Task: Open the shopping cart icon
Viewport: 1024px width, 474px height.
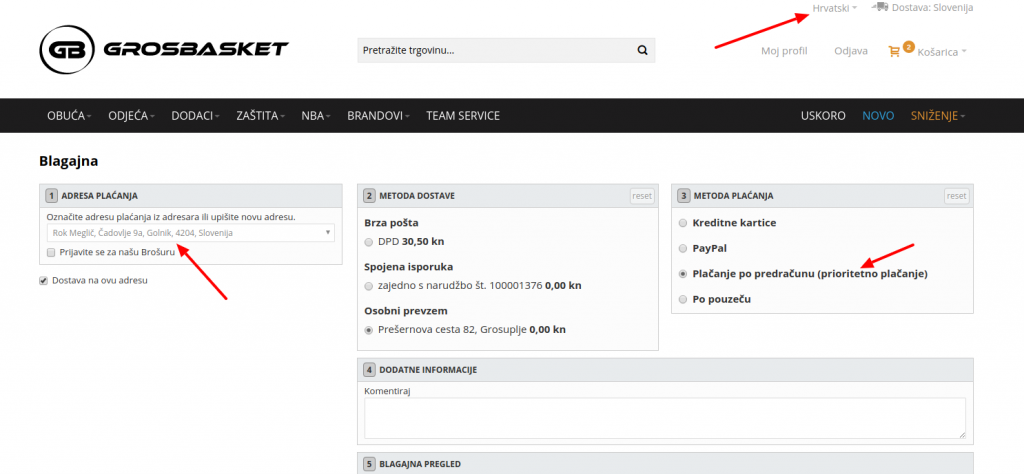Action: pyautogui.click(x=894, y=51)
